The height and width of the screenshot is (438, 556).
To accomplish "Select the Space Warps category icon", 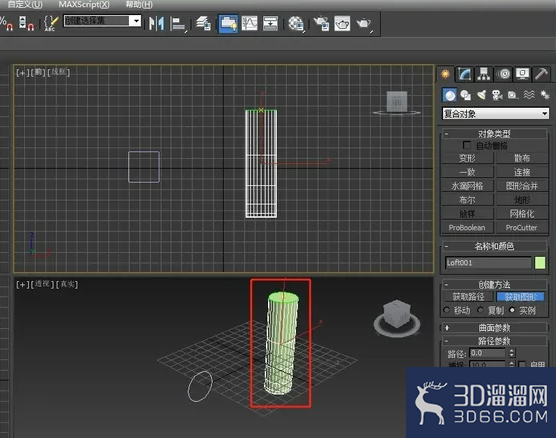I will [x=529, y=95].
